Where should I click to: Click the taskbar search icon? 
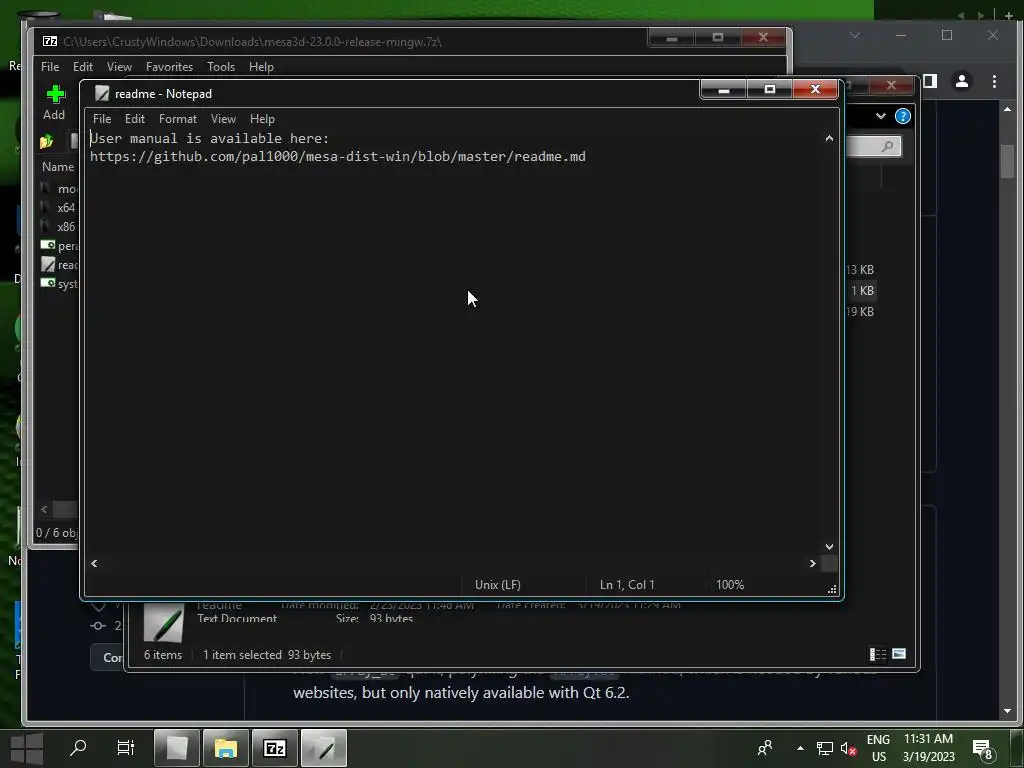click(x=78, y=747)
